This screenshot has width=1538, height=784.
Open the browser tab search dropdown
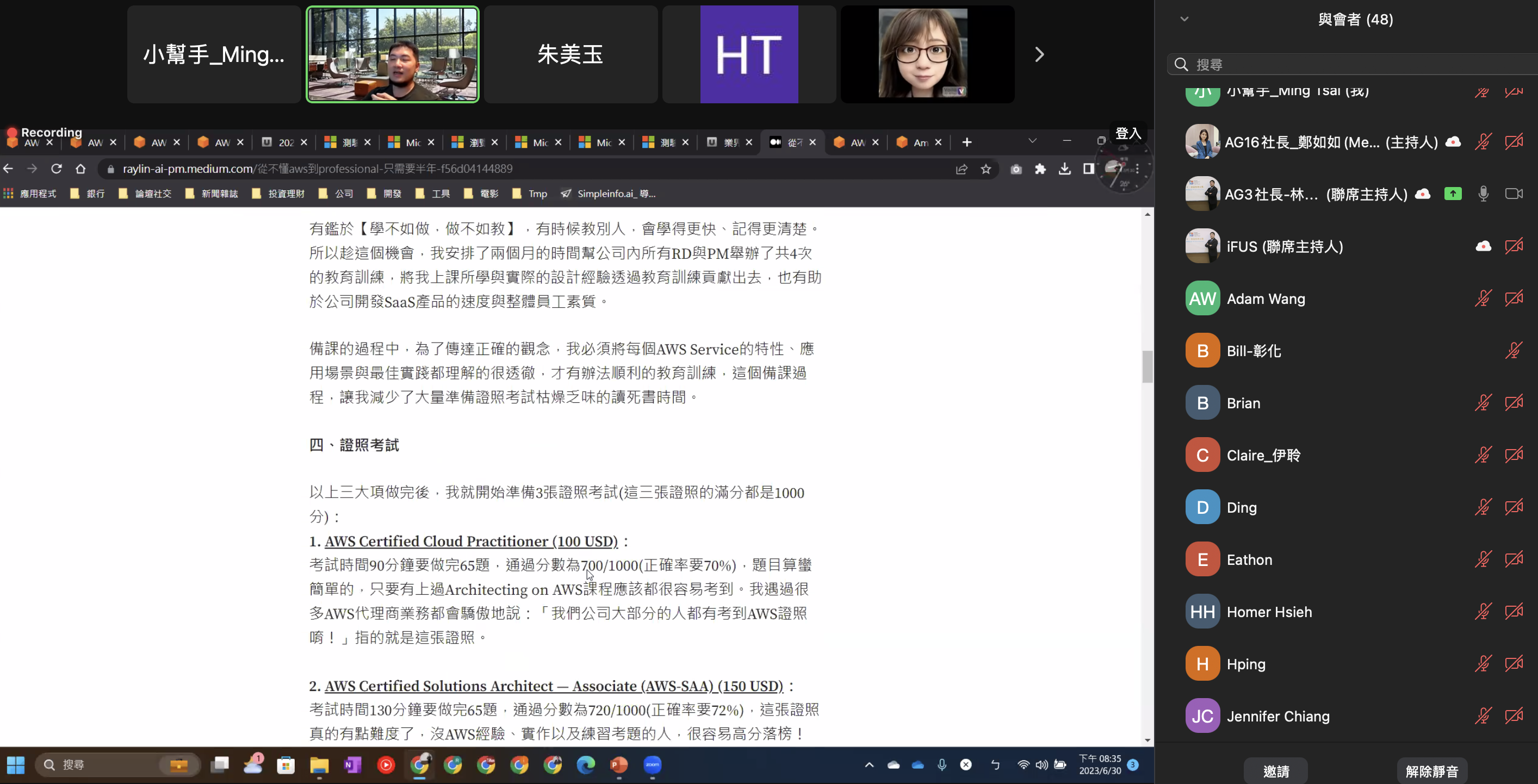pos(1032,141)
